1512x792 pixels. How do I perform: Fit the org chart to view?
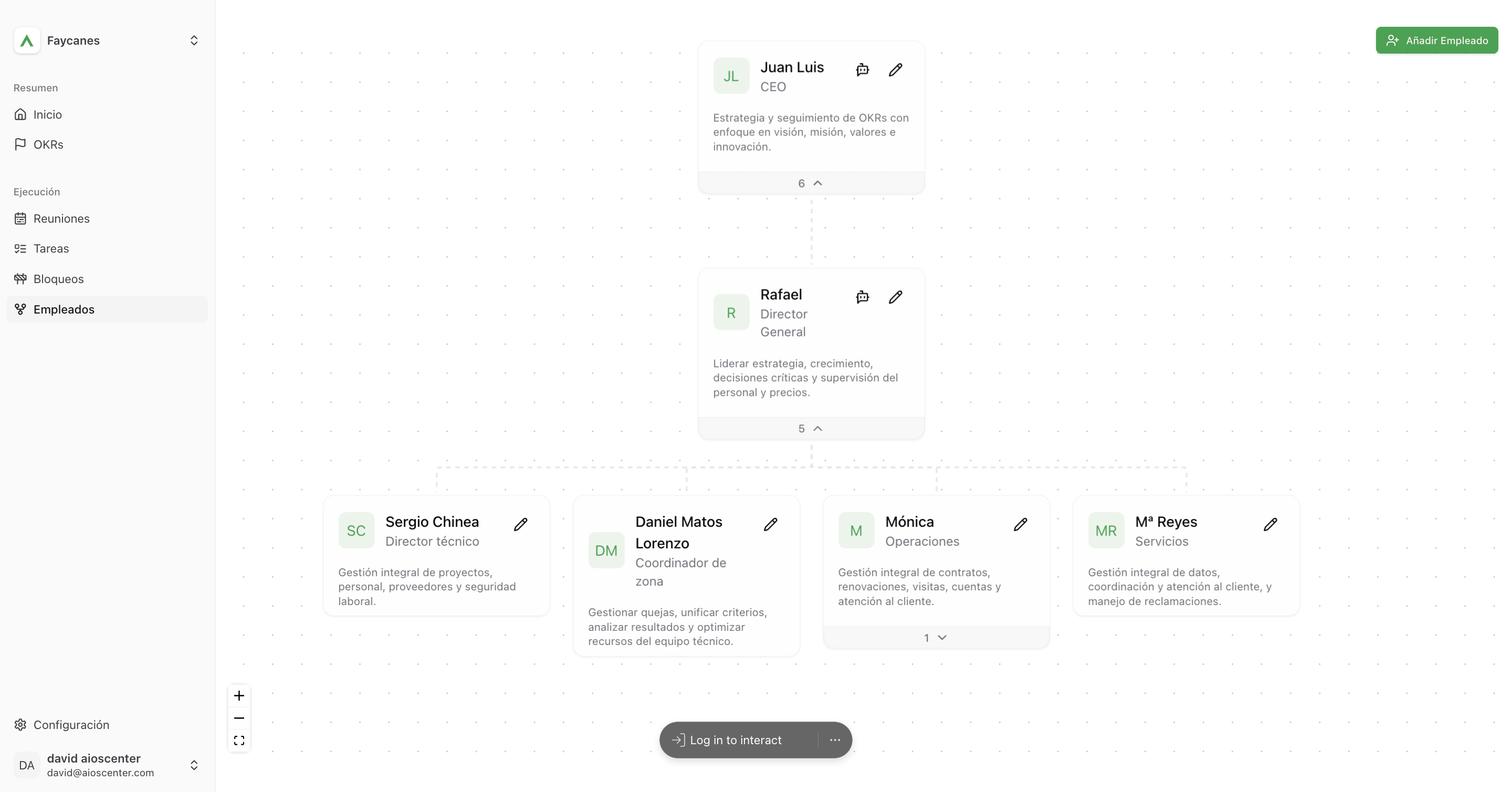[x=239, y=741]
